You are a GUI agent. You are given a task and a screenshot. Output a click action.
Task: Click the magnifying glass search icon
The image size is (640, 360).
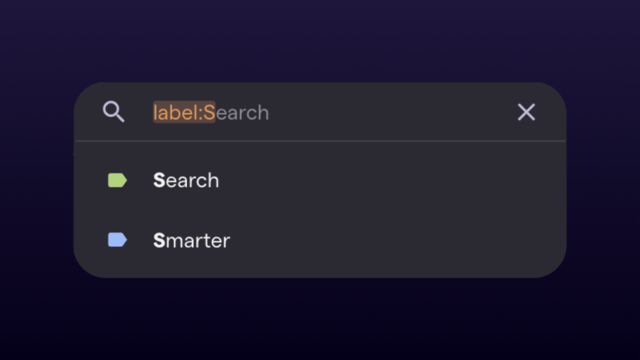(x=113, y=112)
